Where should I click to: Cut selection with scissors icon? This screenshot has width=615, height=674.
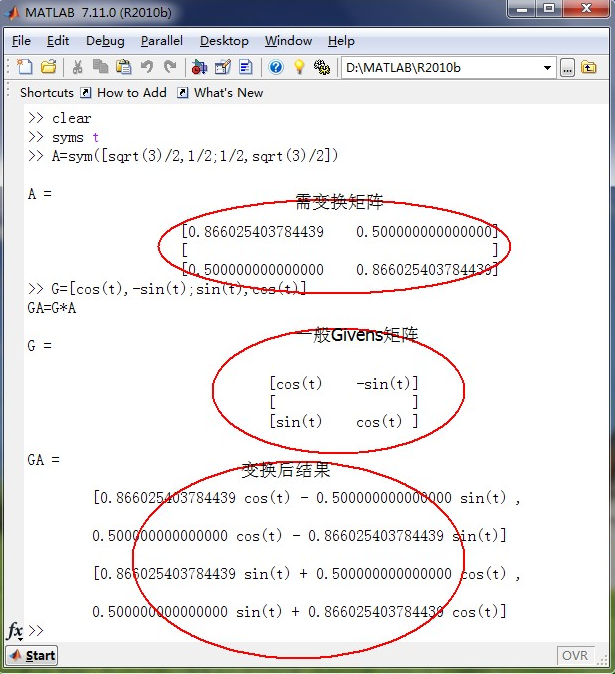click(77, 67)
